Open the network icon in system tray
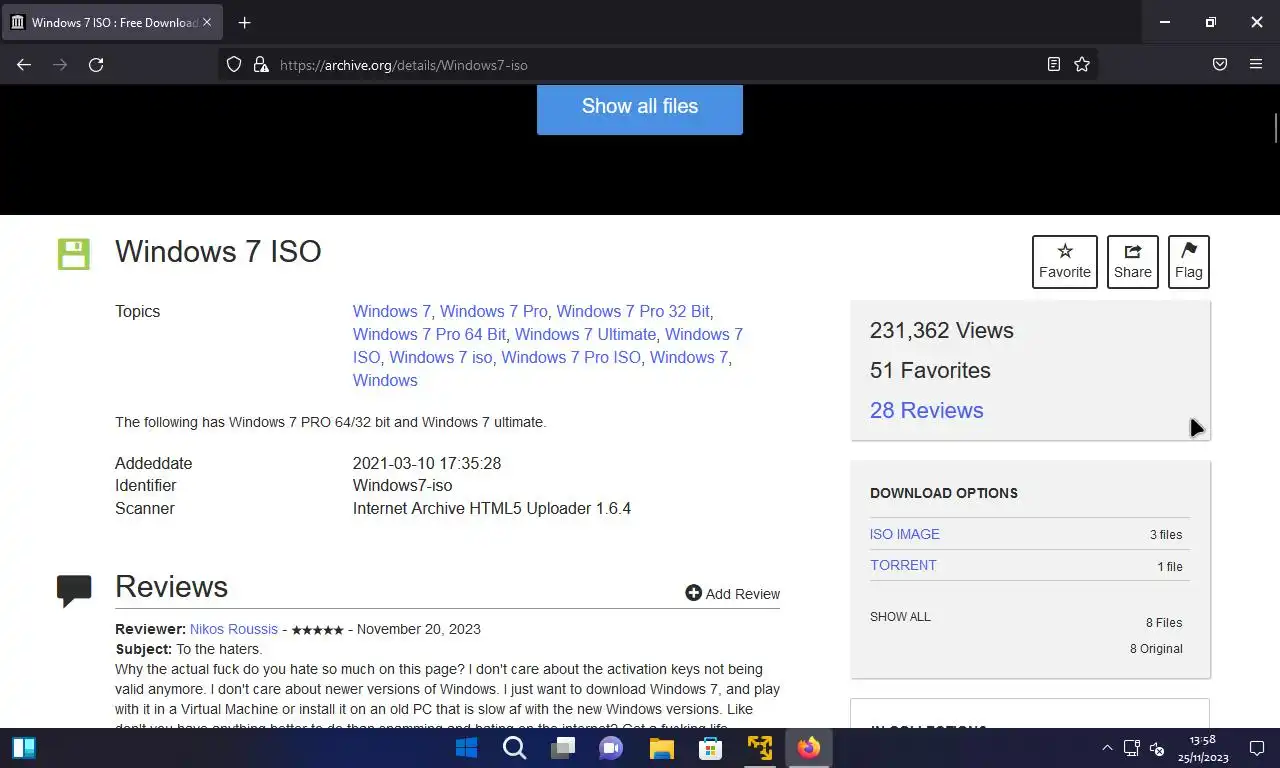Image resolution: width=1280 pixels, height=768 pixels. tap(1132, 748)
